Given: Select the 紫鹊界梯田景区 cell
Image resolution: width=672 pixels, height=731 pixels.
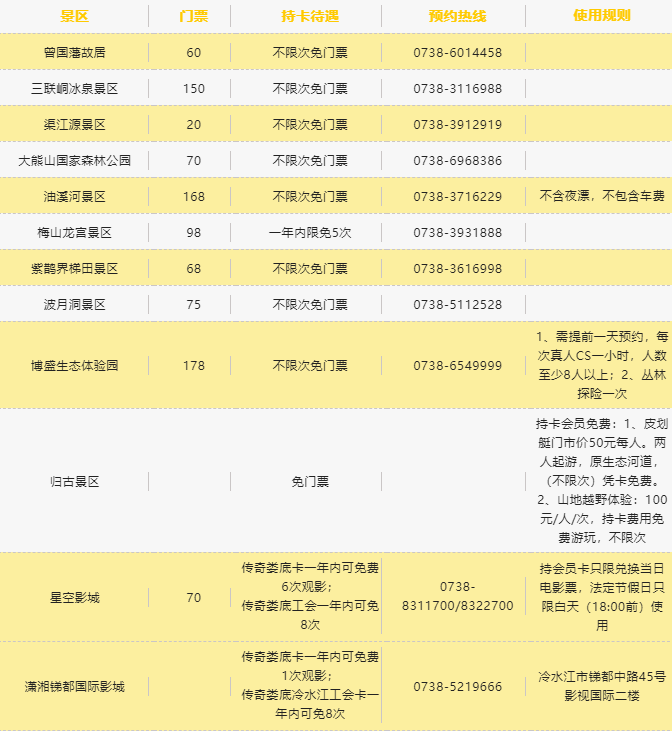Looking at the screenshot, I should 75,269.
